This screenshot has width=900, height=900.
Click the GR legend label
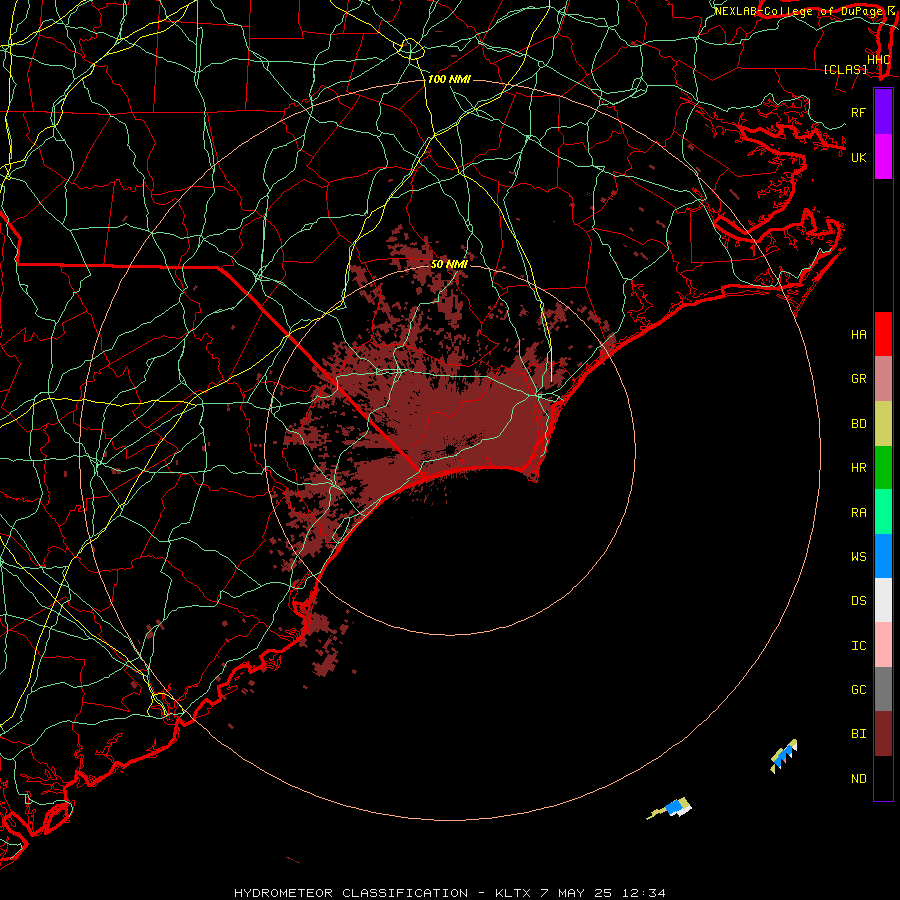[x=858, y=379]
